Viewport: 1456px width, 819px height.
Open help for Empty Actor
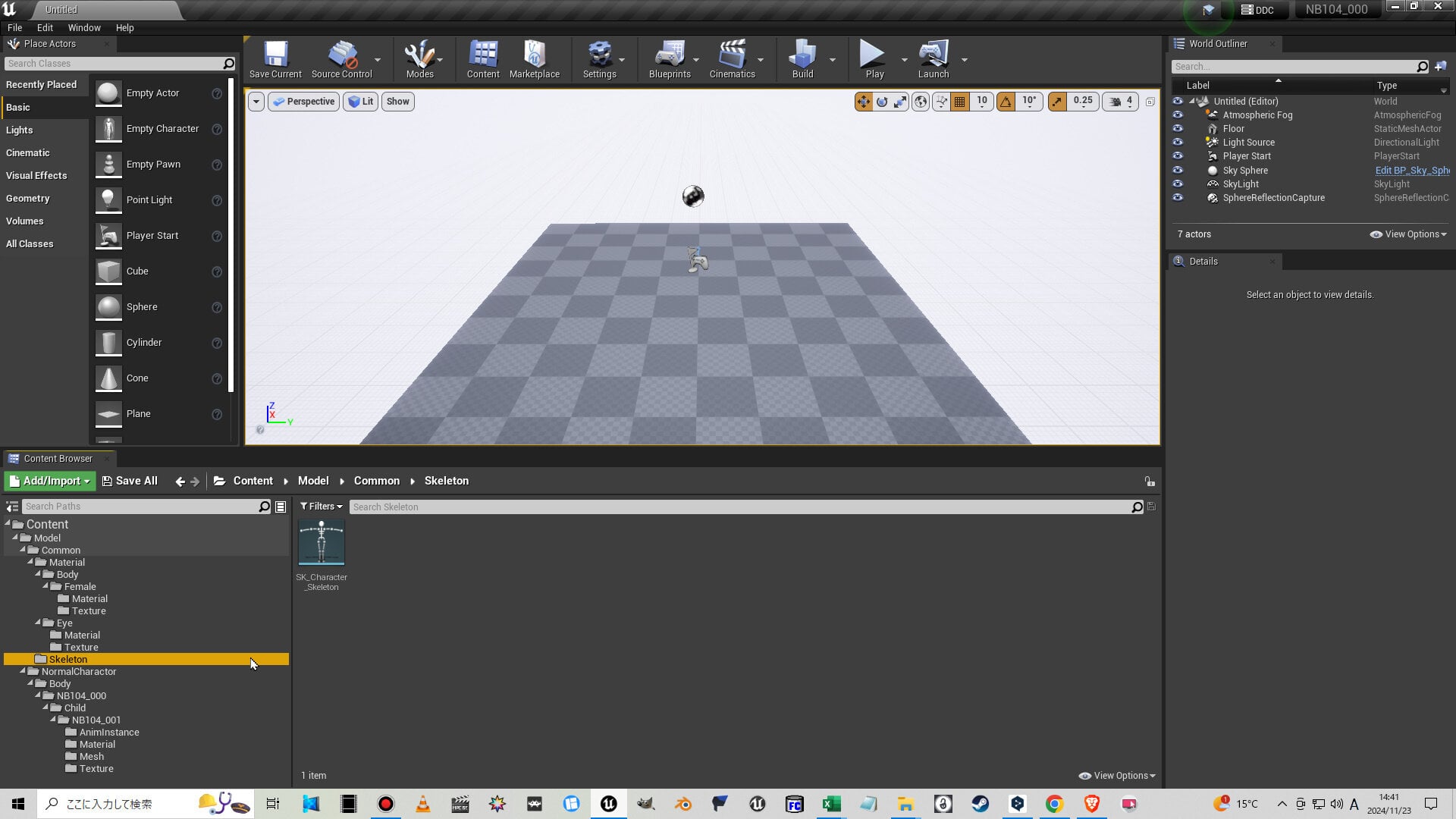click(x=217, y=94)
